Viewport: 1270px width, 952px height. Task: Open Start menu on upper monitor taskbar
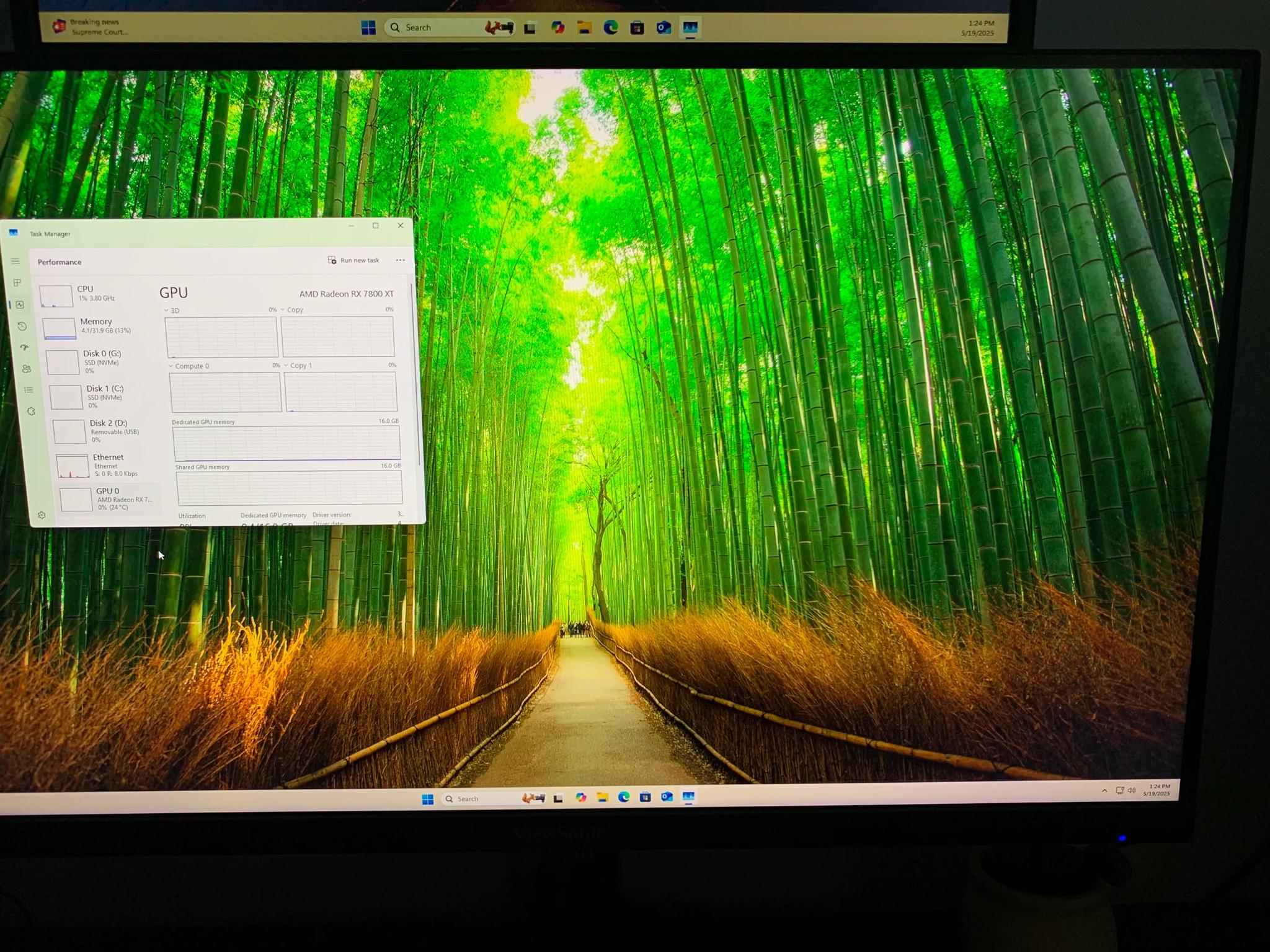click(x=368, y=28)
